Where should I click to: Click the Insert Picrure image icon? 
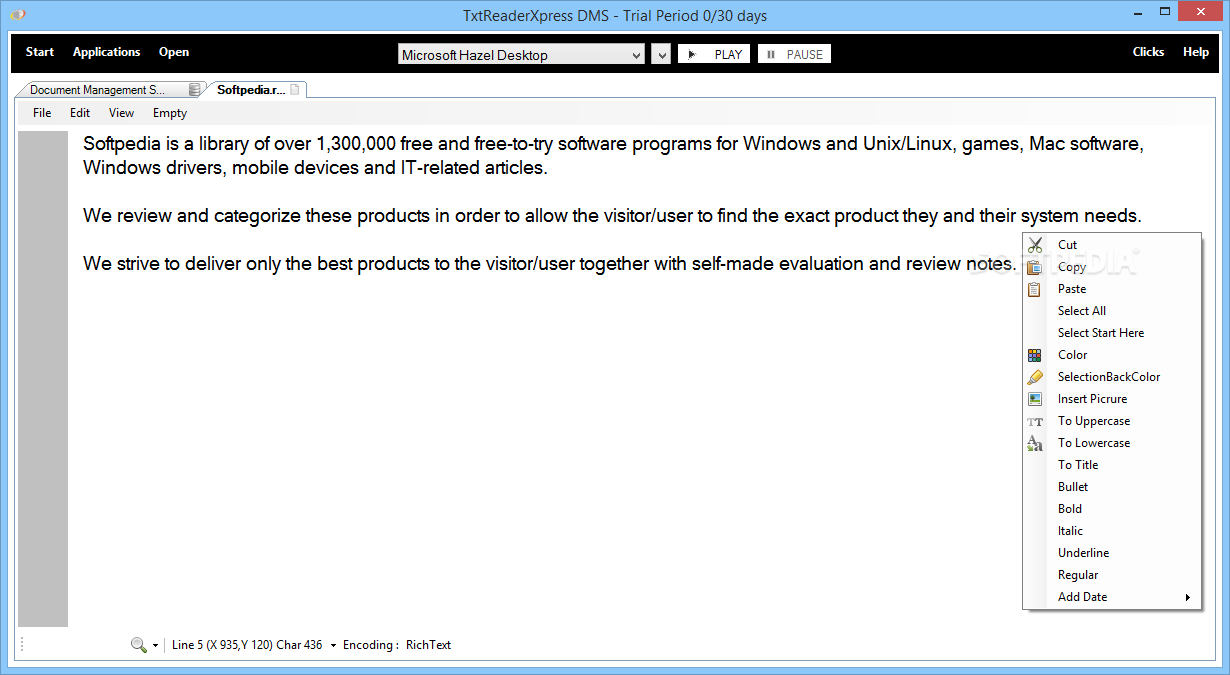1035,399
